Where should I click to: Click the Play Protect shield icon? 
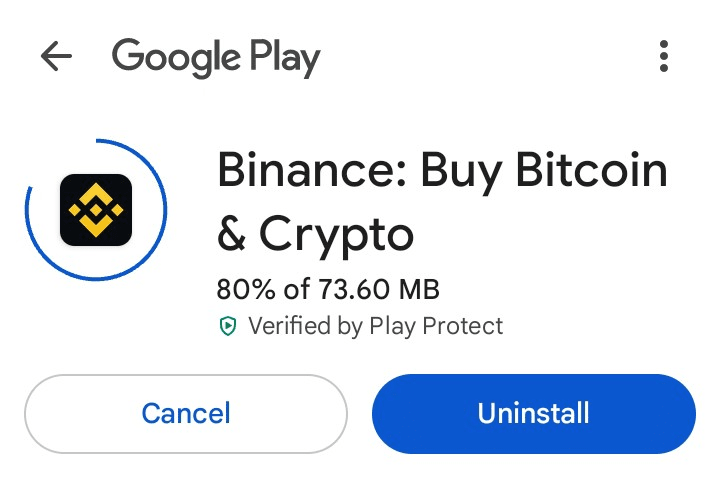point(228,326)
